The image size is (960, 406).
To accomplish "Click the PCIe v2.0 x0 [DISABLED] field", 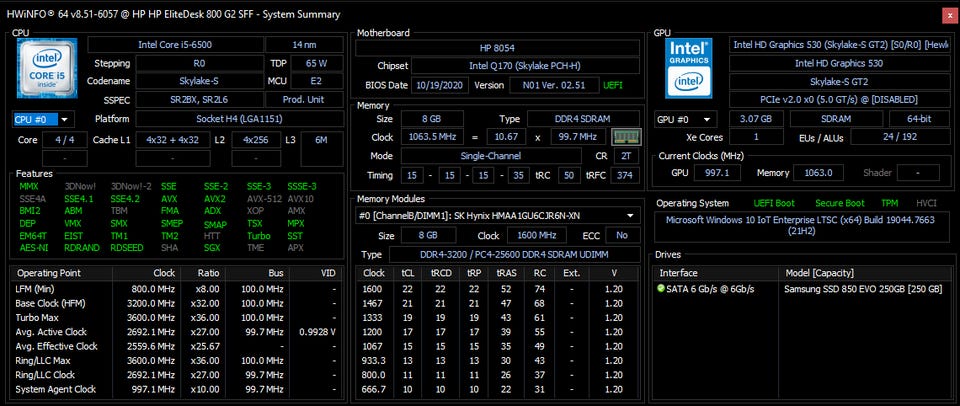I will point(838,99).
